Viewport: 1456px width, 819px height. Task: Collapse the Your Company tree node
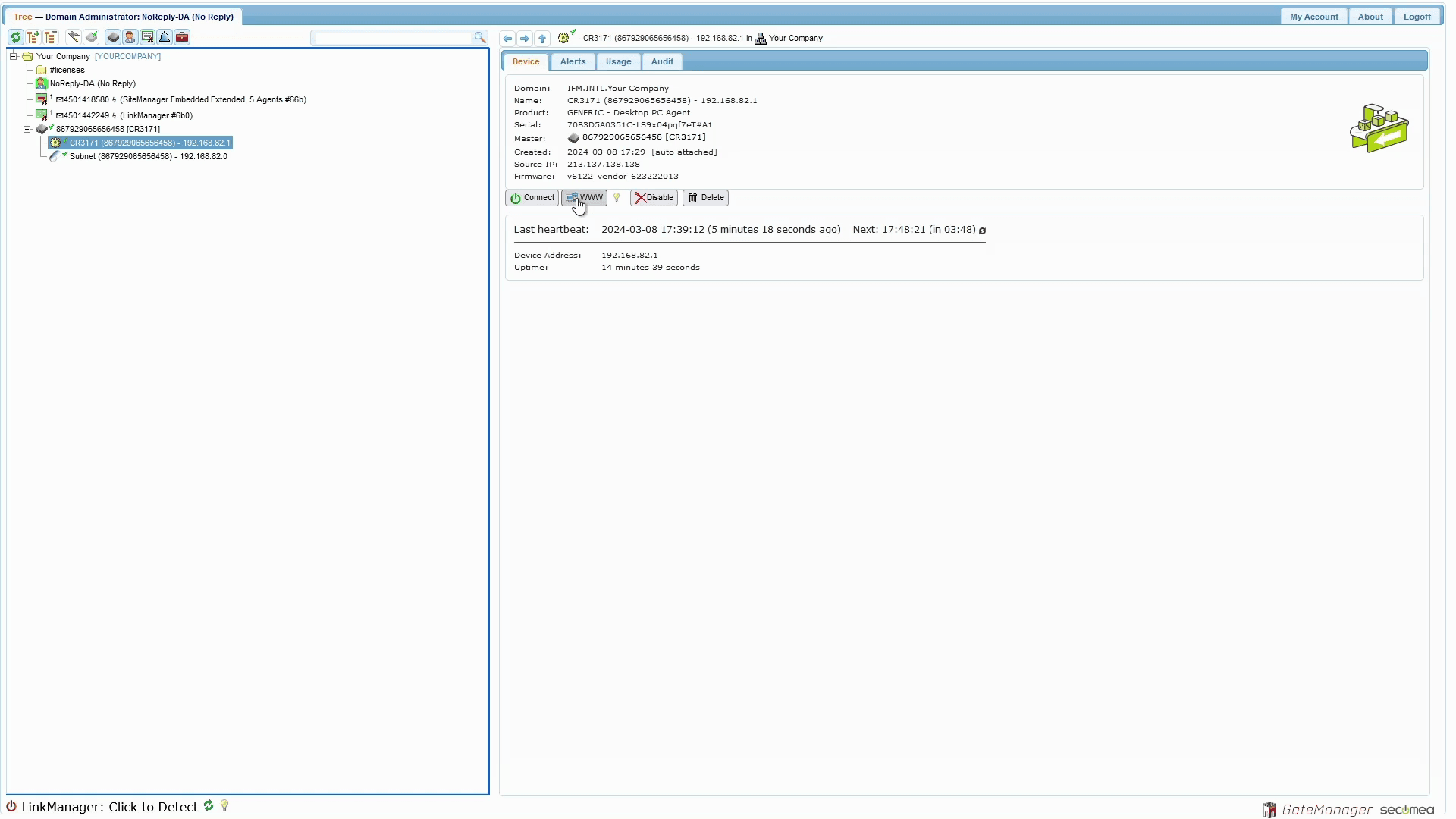(x=13, y=56)
